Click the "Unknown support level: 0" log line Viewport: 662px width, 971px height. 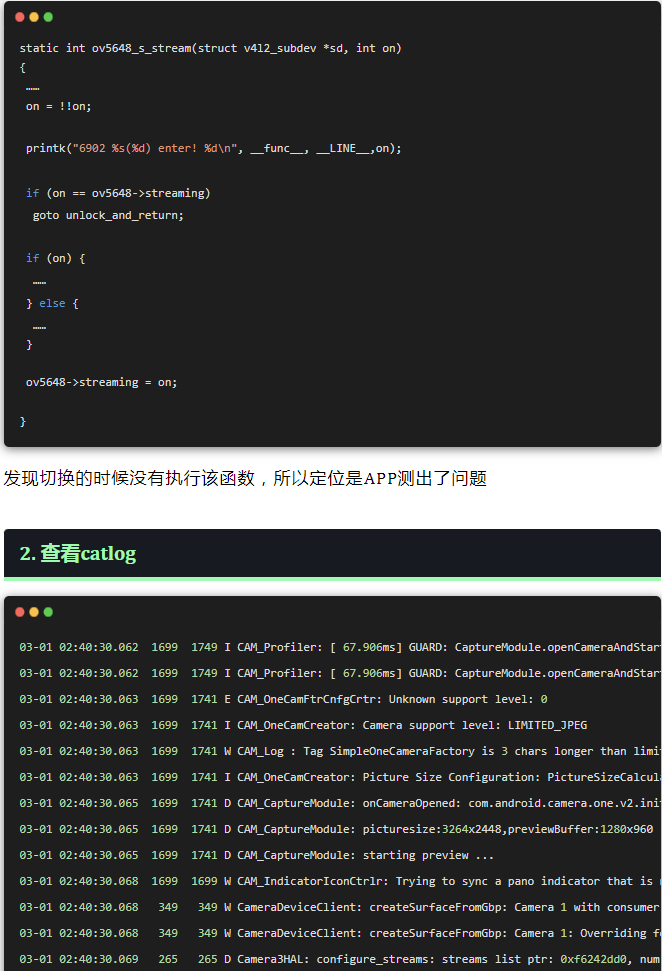[x=283, y=699]
